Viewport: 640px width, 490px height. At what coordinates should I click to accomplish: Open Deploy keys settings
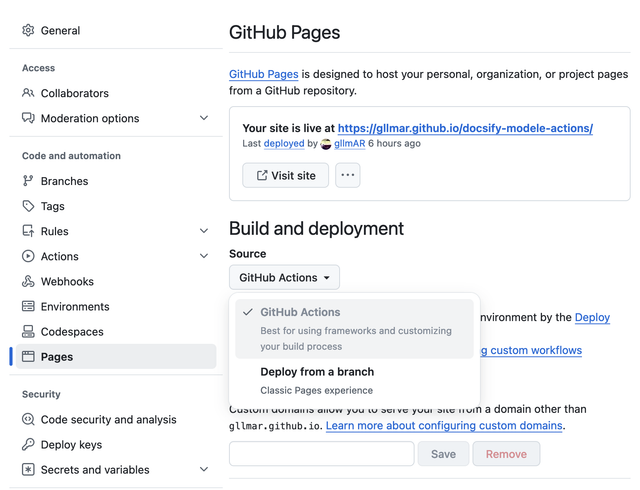click(x=116, y=444)
